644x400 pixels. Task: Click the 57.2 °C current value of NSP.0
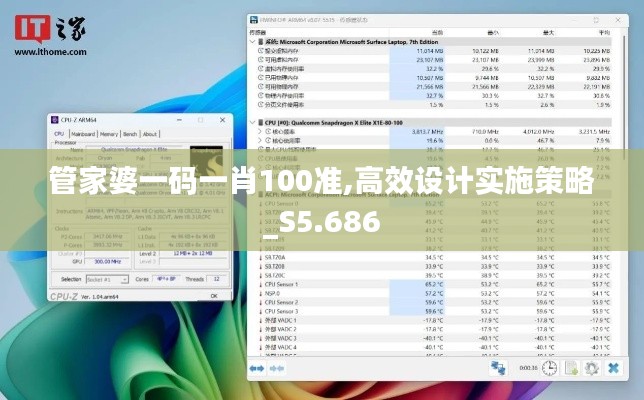point(434,293)
